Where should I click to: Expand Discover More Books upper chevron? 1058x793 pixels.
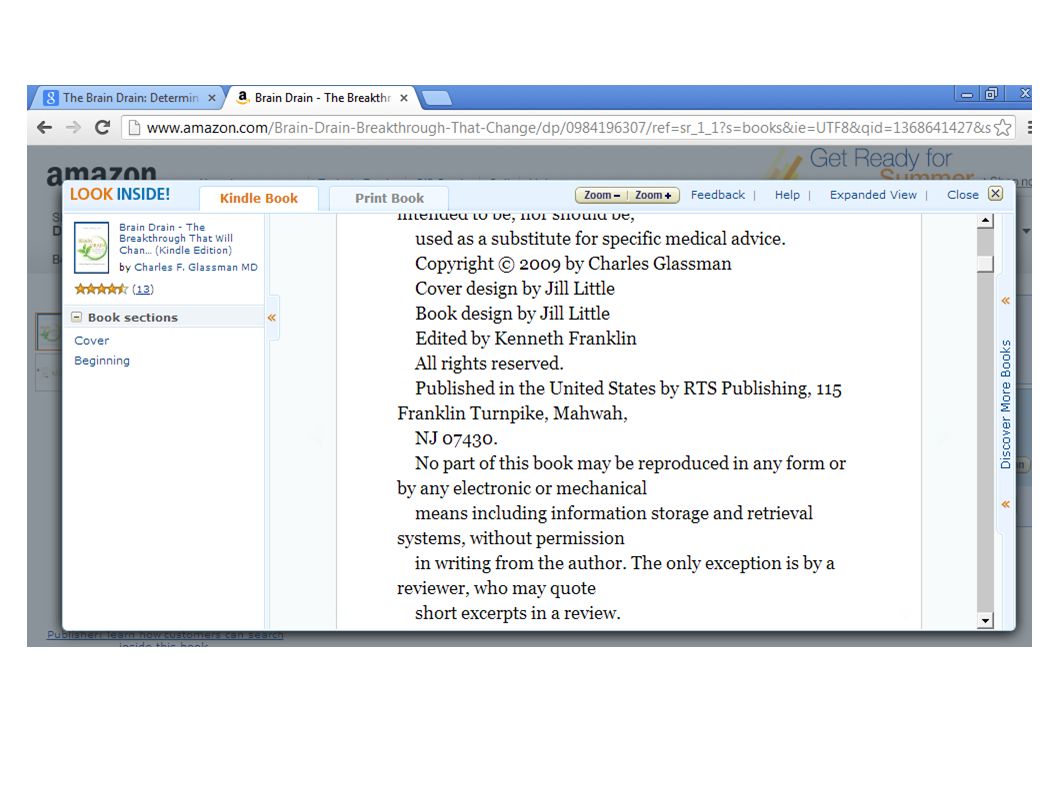pos(1005,300)
